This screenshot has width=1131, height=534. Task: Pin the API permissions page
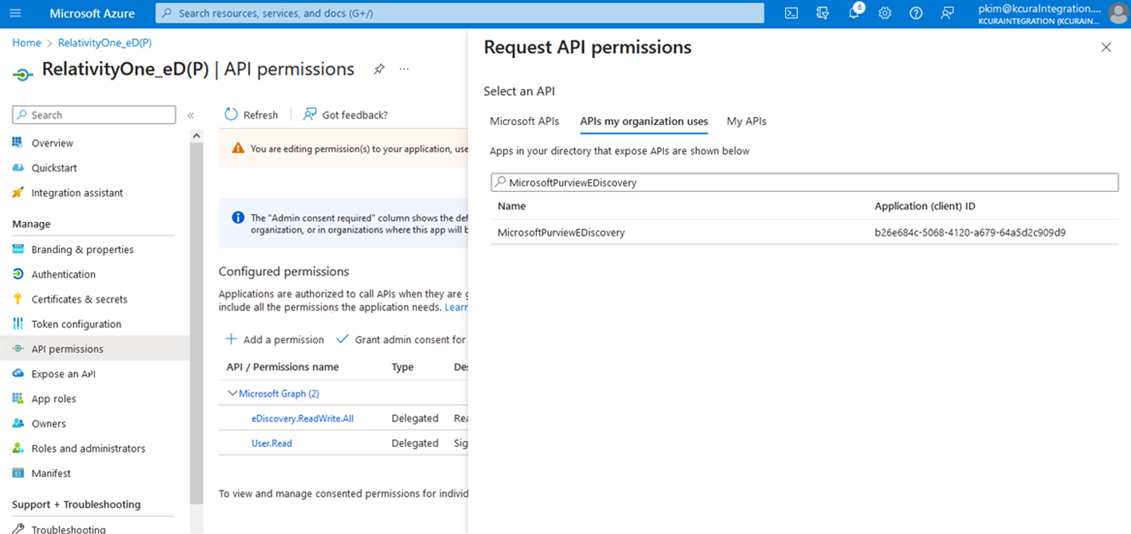(x=379, y=69)
